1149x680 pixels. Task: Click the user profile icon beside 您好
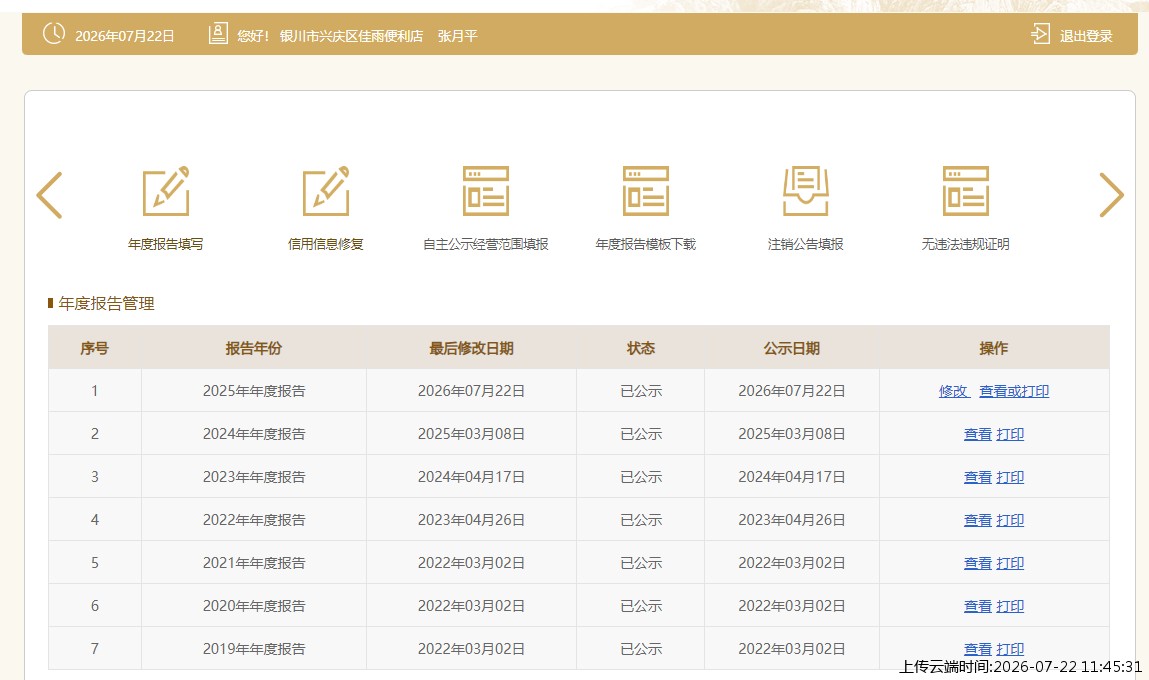coord(218,34)
